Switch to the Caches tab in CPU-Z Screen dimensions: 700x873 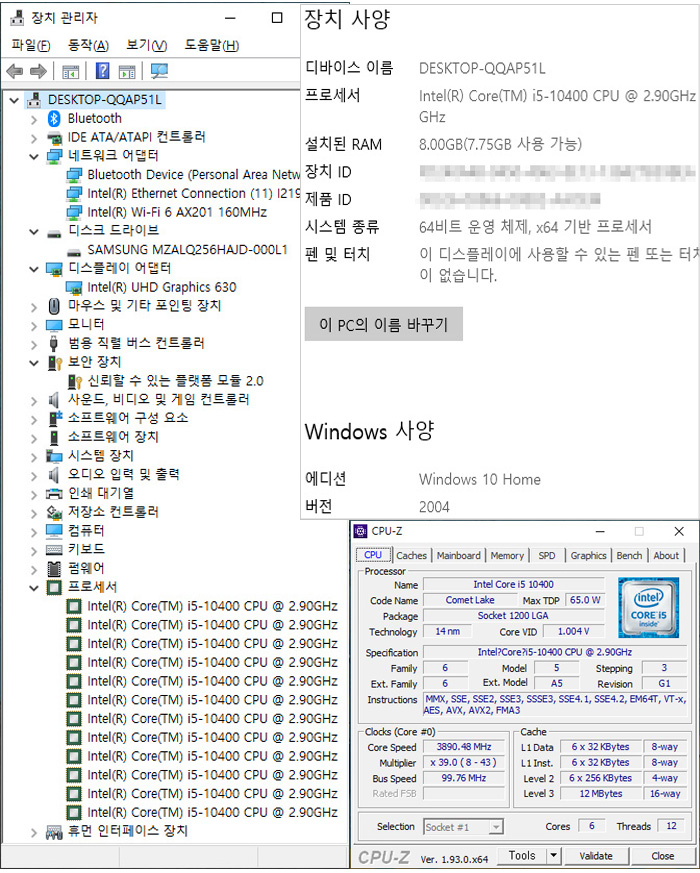412,556
